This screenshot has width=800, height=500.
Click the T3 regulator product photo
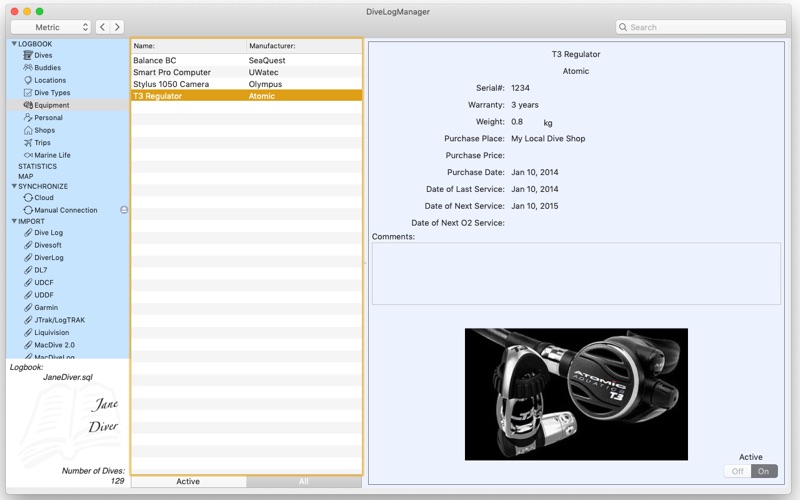[x=576, y=394]
